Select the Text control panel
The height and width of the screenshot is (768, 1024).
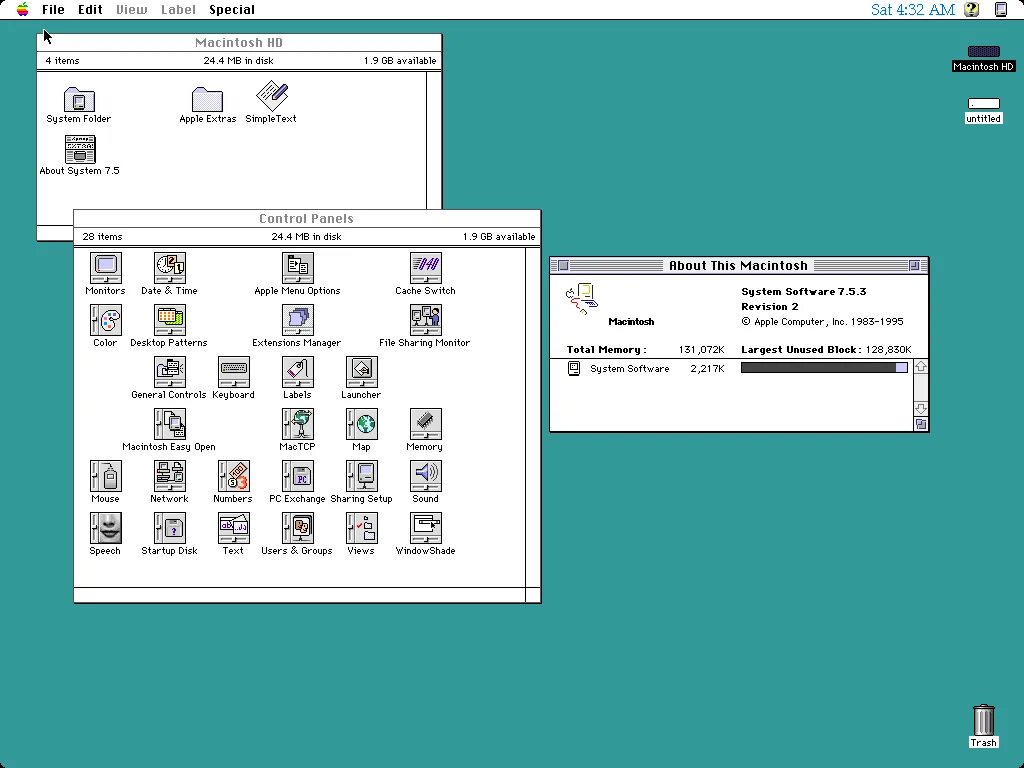(233, 528)
